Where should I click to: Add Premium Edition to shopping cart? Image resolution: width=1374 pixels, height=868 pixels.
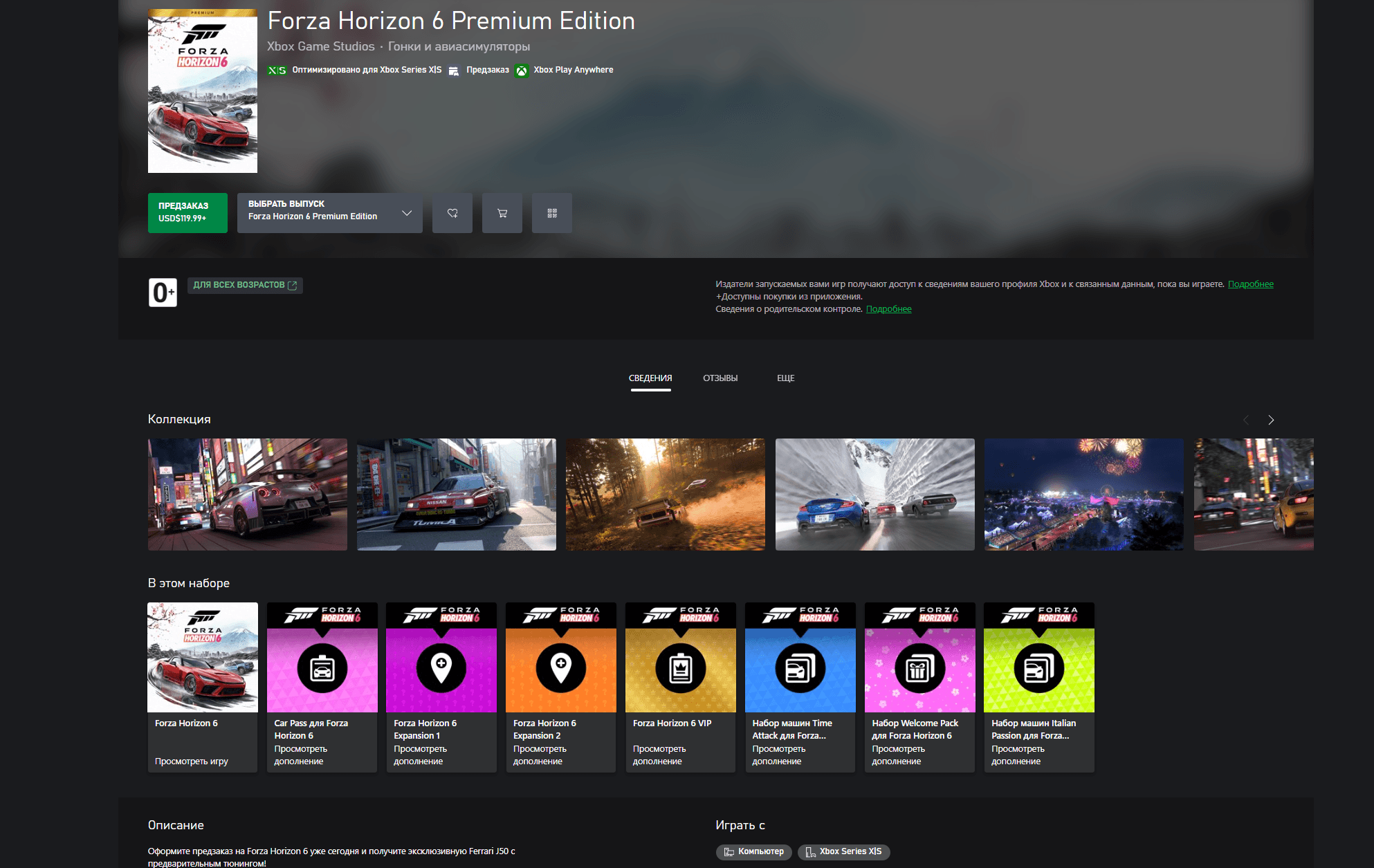click(502, 213)
